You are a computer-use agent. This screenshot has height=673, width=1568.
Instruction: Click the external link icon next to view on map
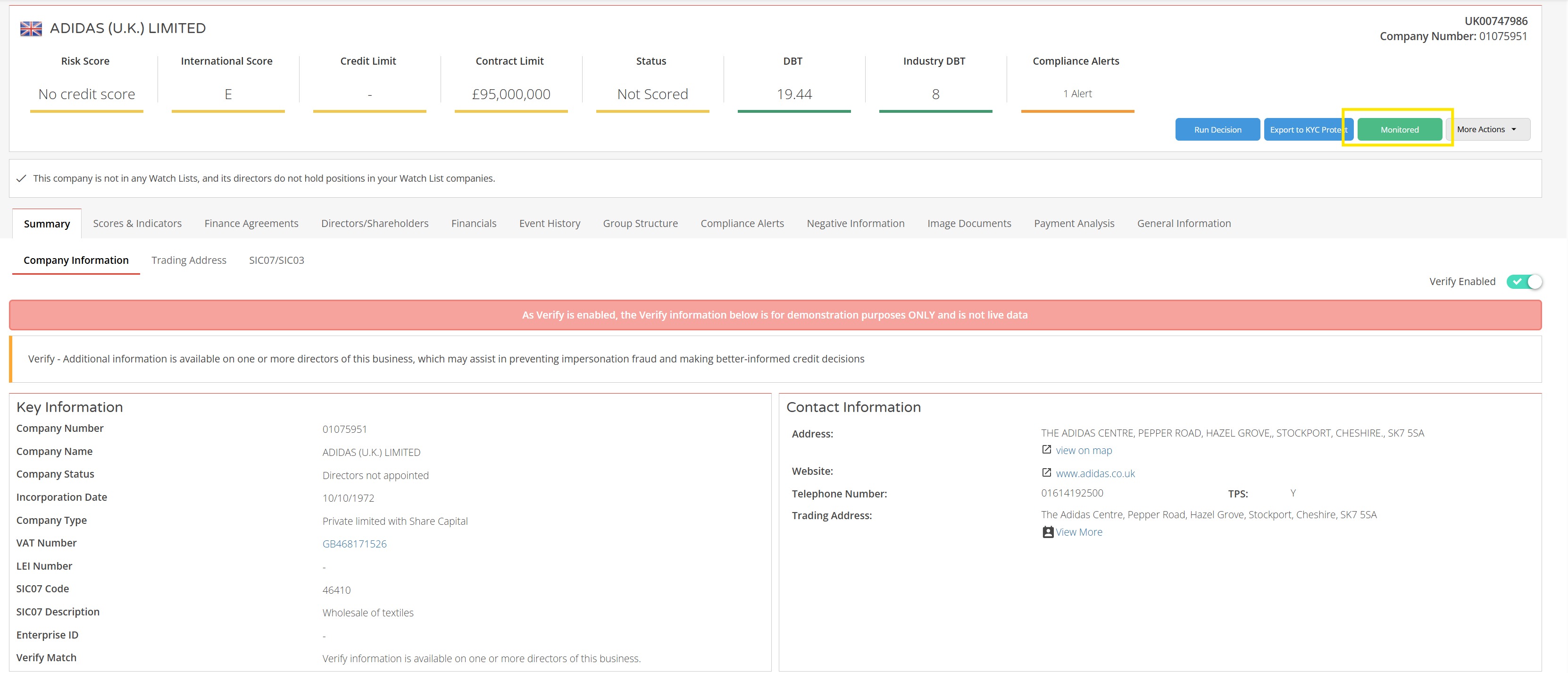1046,449
